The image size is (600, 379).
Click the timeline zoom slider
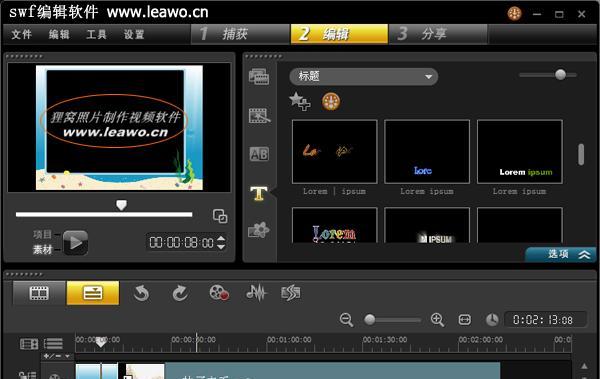pos(392,319)
